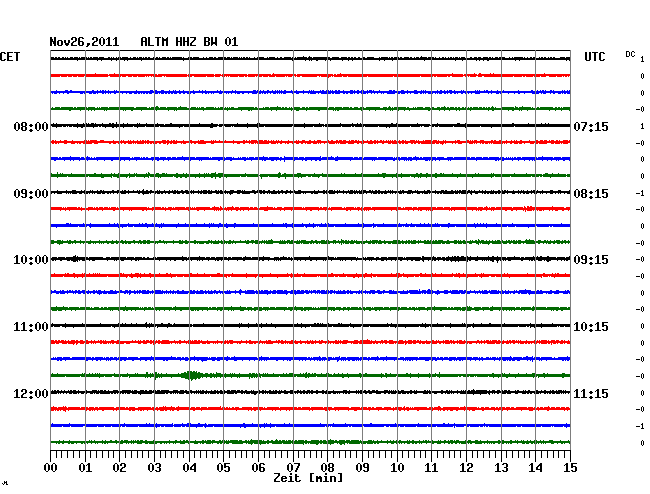The width and height of the screenshot is (650, 494).
Task: Click the 07:15 UTC time label
Action: 591,127
